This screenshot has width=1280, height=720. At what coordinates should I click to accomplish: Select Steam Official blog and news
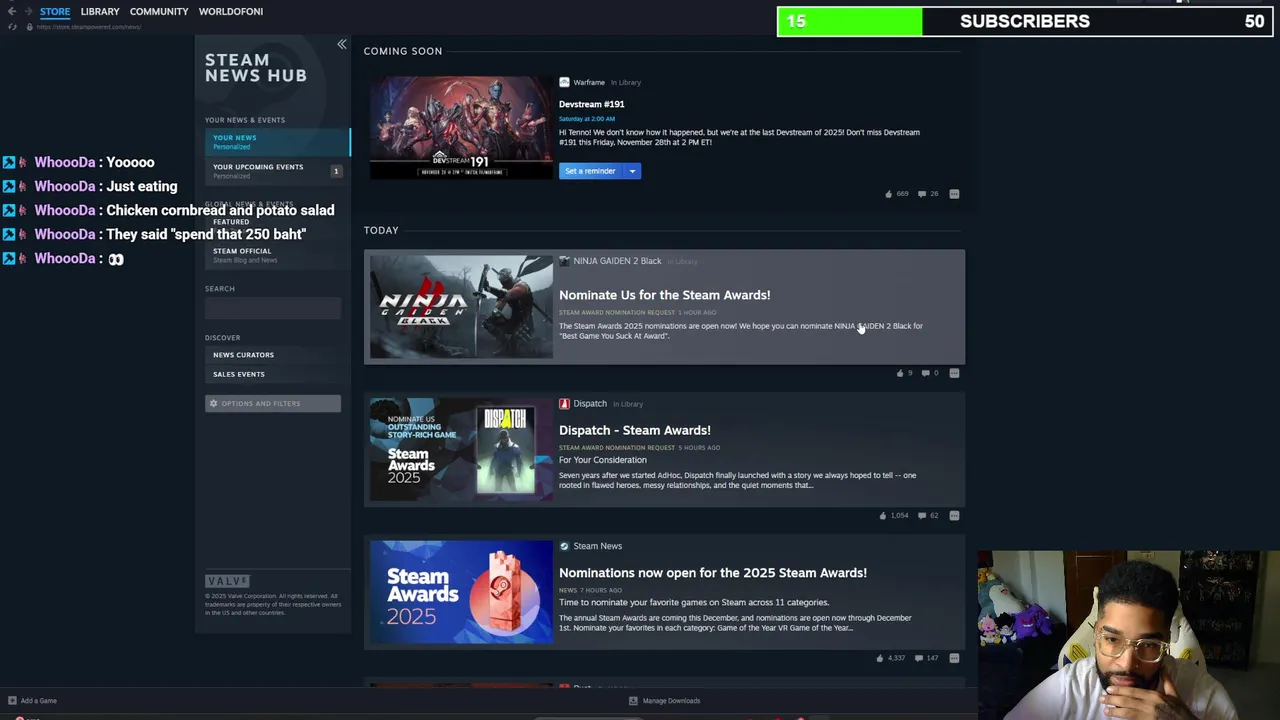pos(277,255)
